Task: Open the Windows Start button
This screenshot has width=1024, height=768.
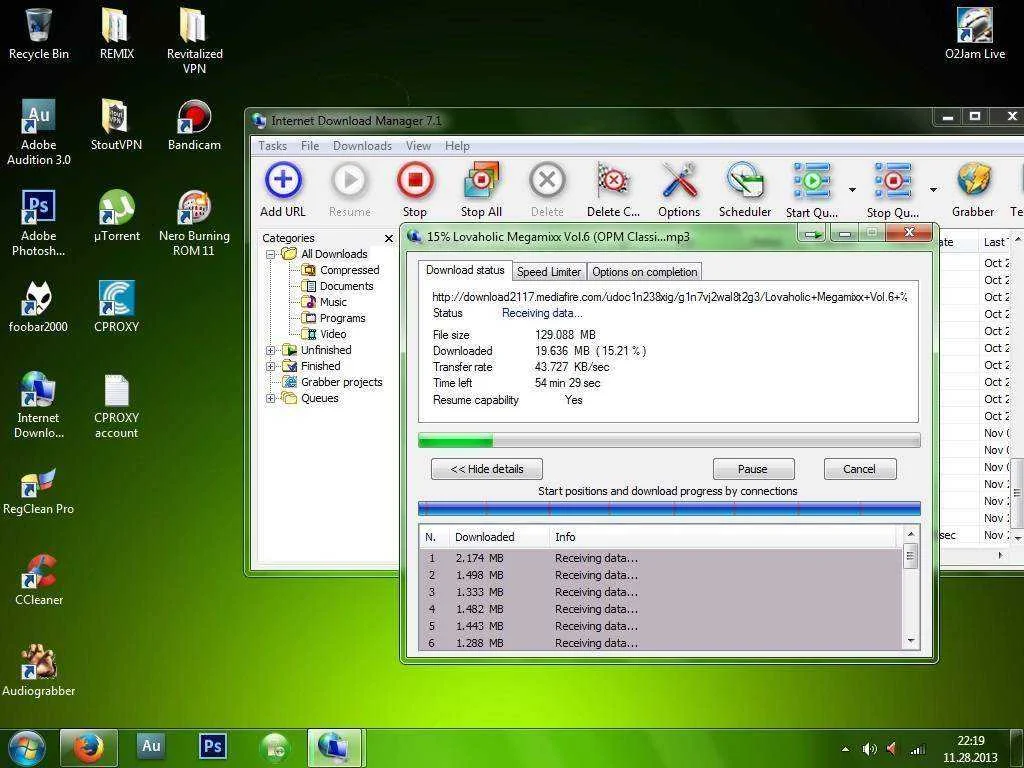Action: coord(26,749)
